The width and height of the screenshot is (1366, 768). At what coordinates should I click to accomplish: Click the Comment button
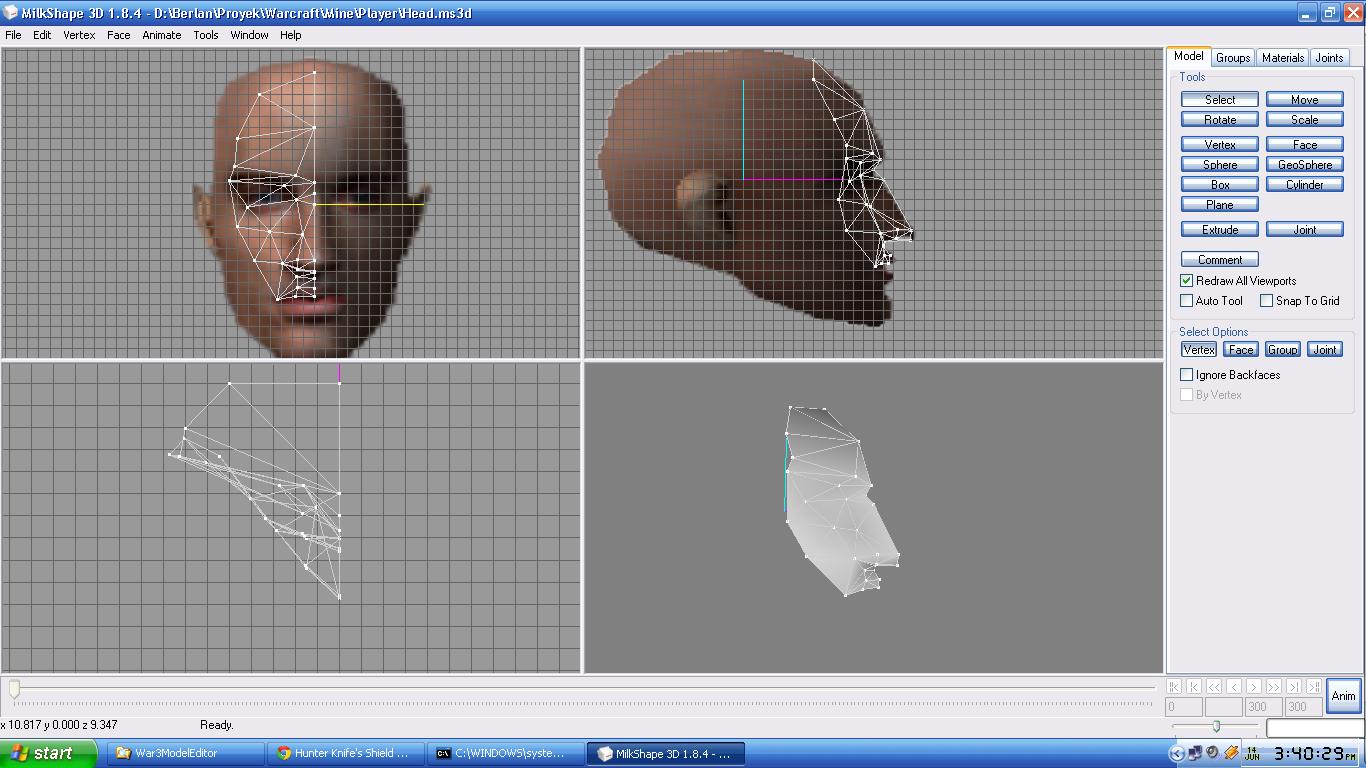pyautogui.click(x=1219, y=259)
